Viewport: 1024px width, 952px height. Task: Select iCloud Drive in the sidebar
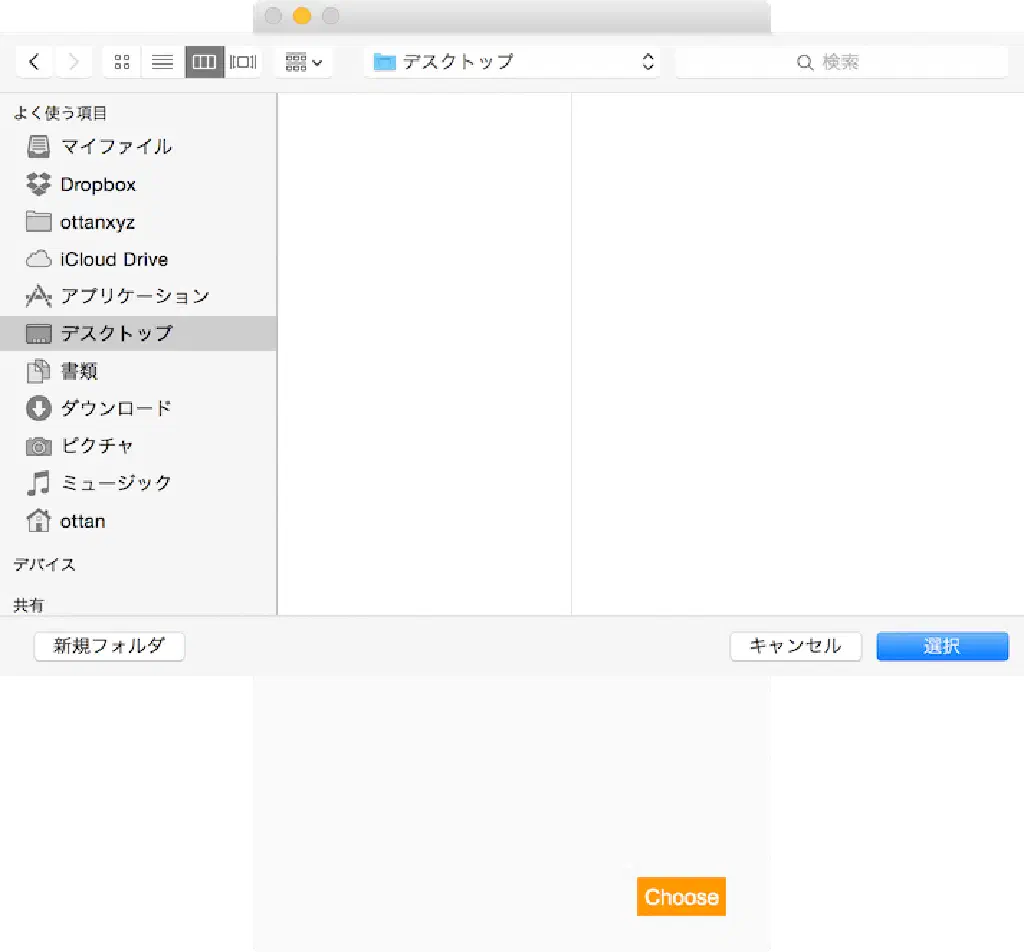[113, 260]
